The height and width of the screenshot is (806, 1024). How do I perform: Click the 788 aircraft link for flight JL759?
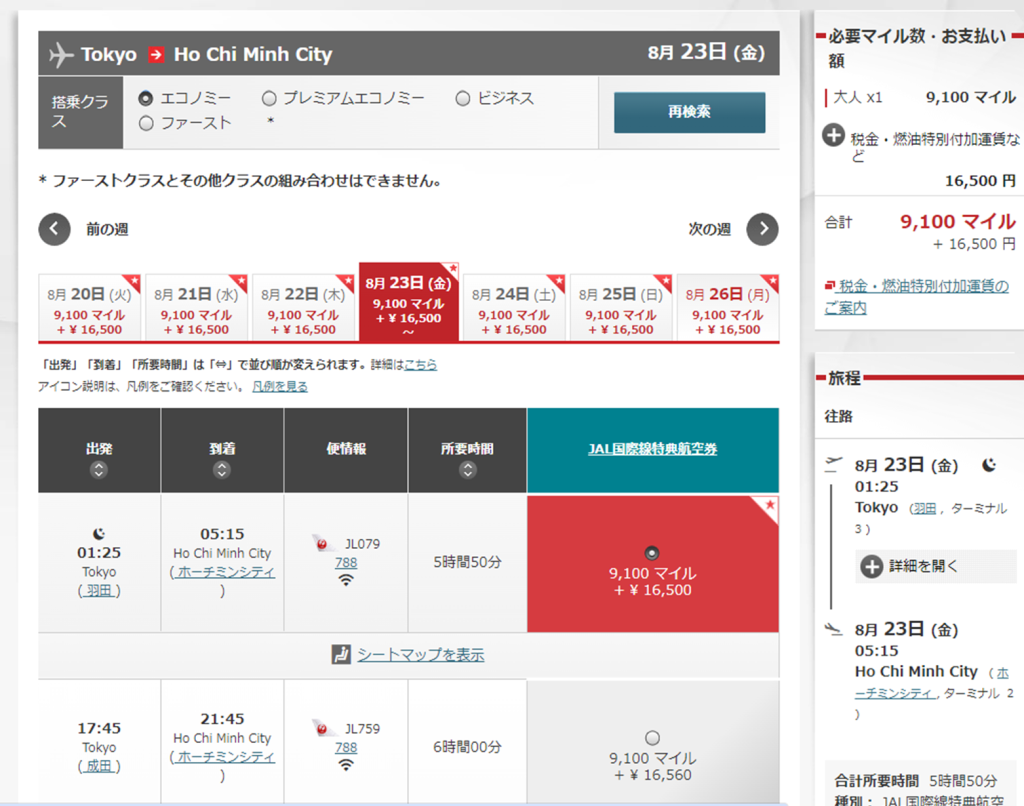click(x=346, y=747)
